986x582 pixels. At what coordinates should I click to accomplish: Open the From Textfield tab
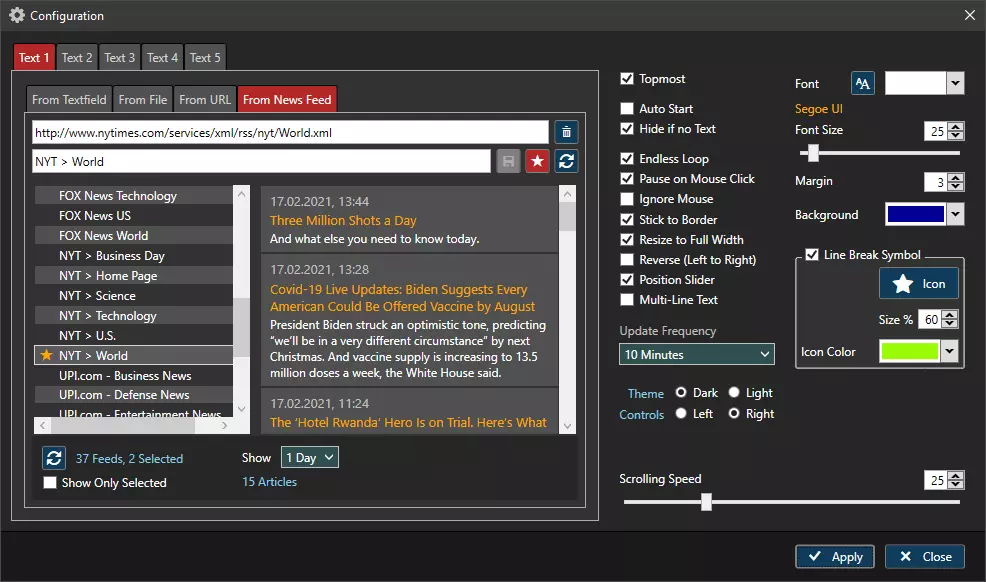tap(69, 99)
